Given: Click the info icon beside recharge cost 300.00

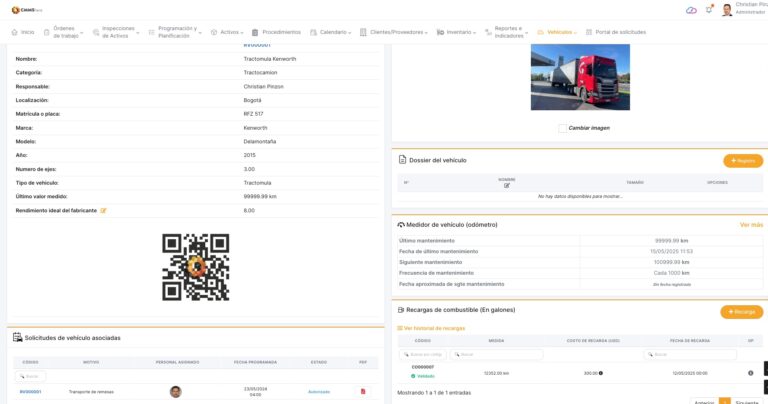Looking at the screenshot, I should pos(600,373).
